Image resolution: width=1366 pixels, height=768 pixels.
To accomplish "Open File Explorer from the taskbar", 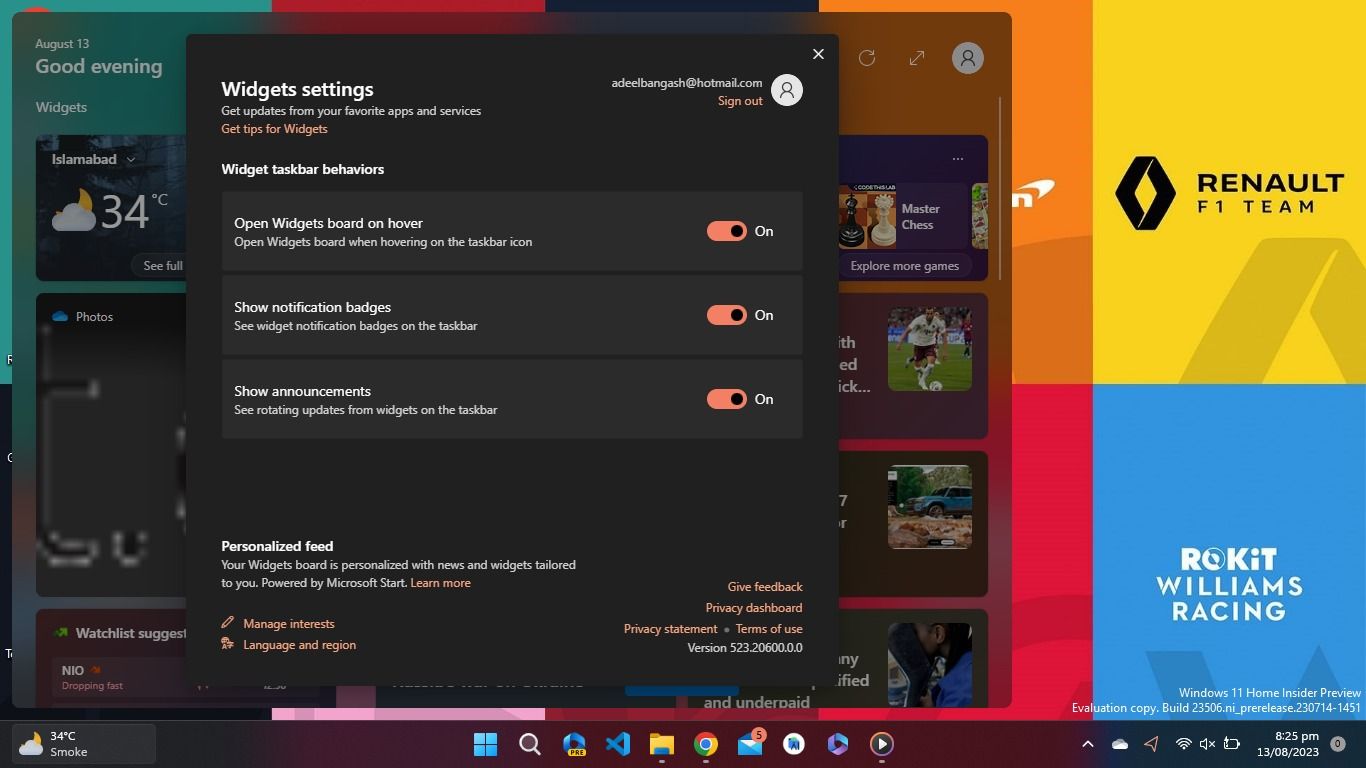I will [x=662, y=744].
